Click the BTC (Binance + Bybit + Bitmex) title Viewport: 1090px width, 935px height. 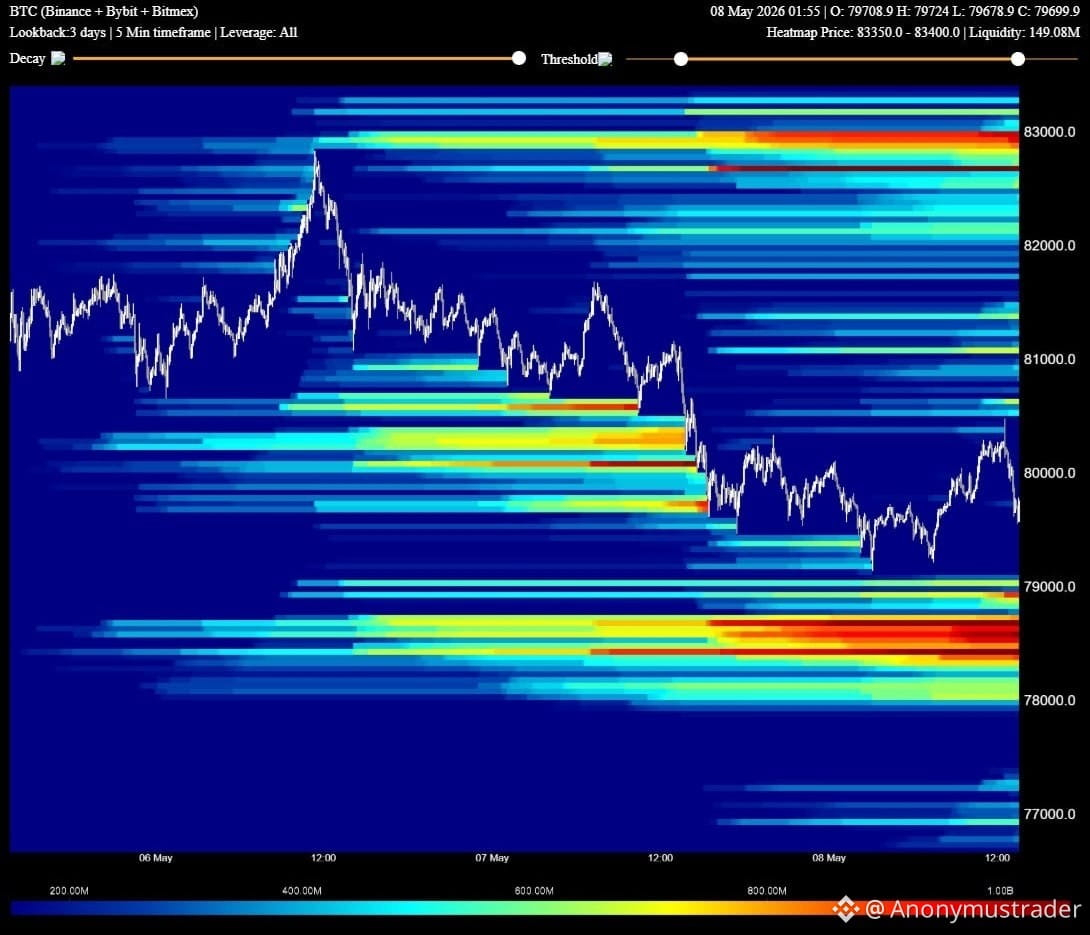[x=104, y=11]
